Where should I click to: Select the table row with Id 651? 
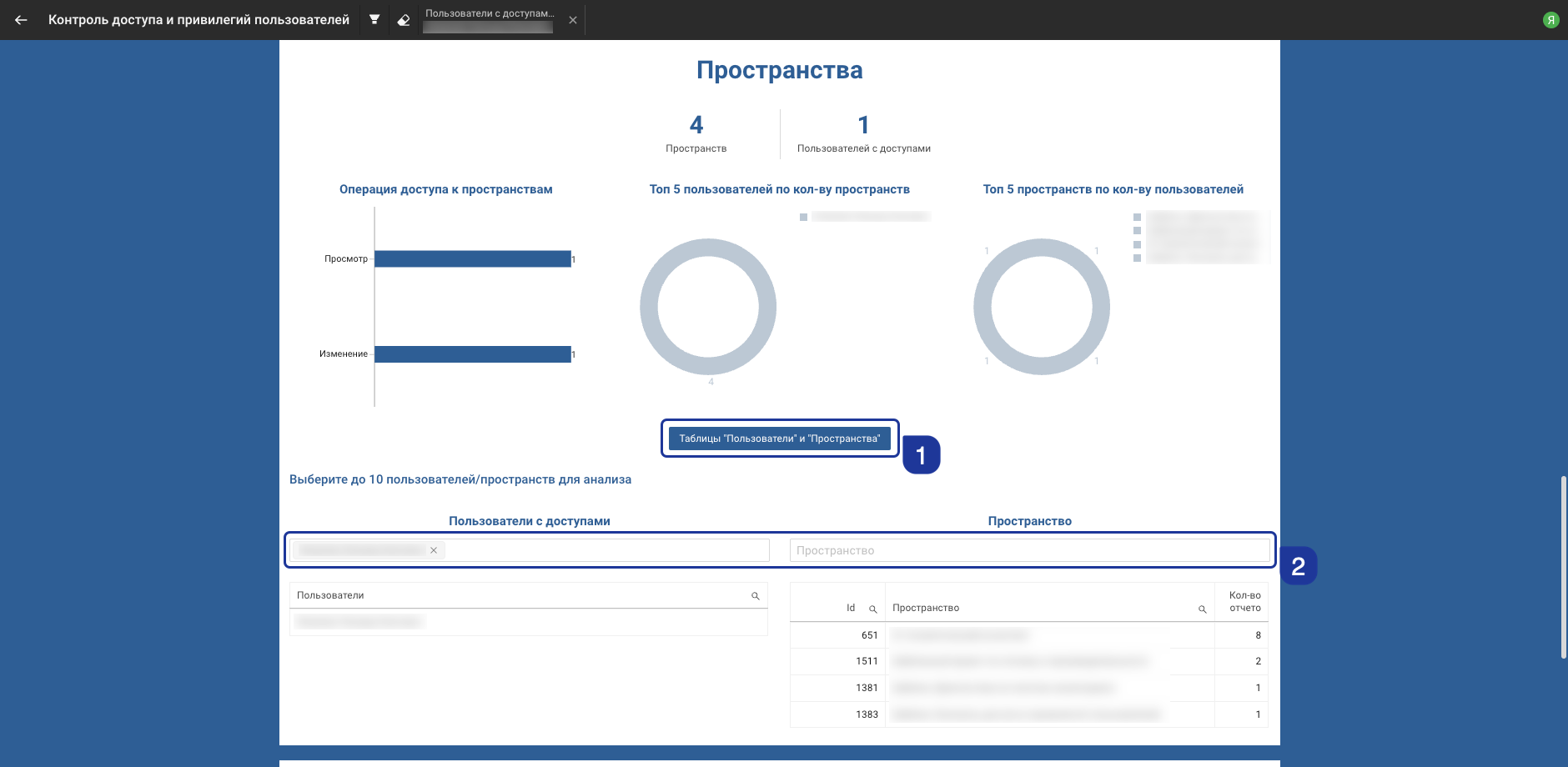point(1028,635)
